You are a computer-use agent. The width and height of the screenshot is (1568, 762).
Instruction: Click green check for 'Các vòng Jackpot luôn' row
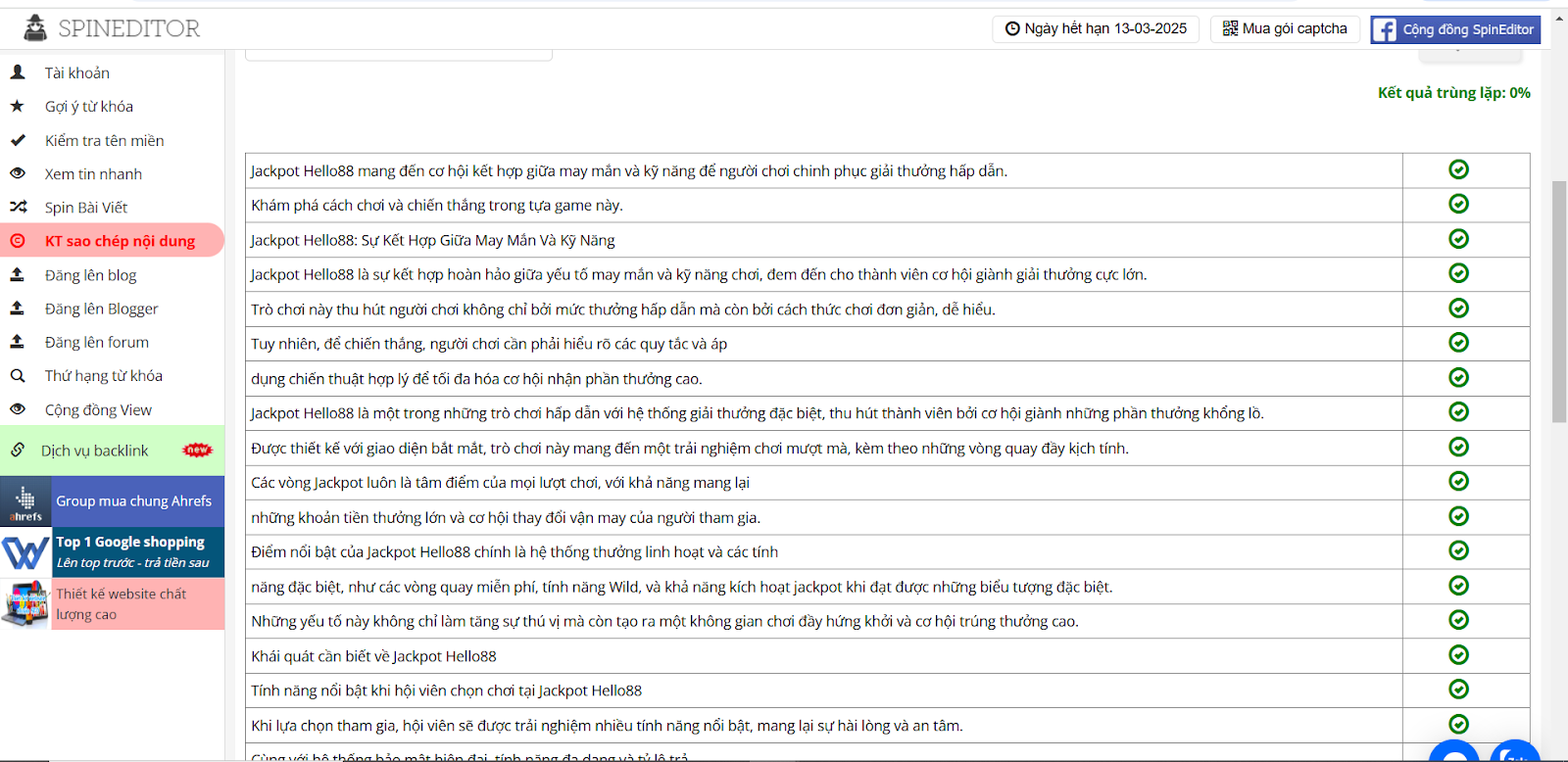(1459, 482)
